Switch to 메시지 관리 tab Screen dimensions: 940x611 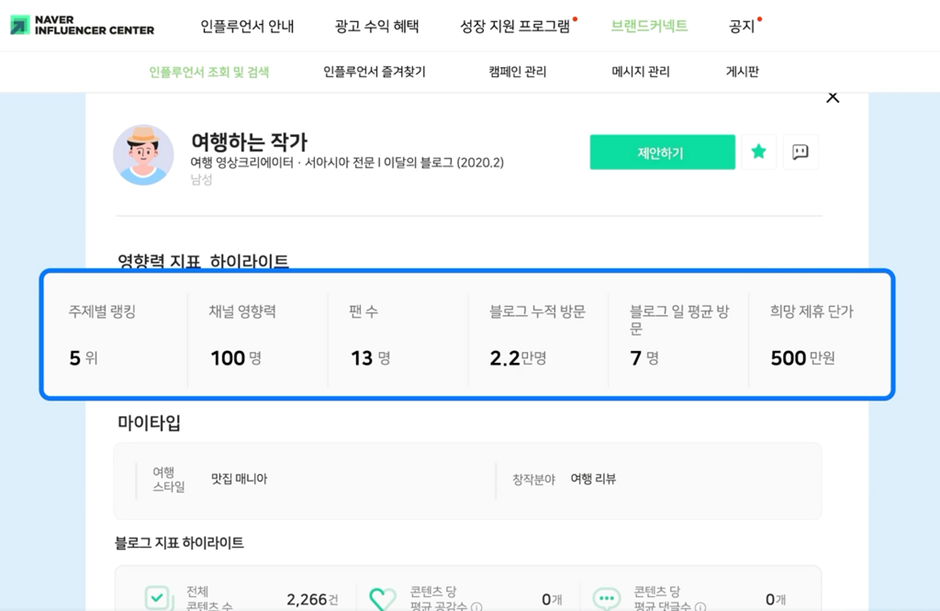coord(640,72)
